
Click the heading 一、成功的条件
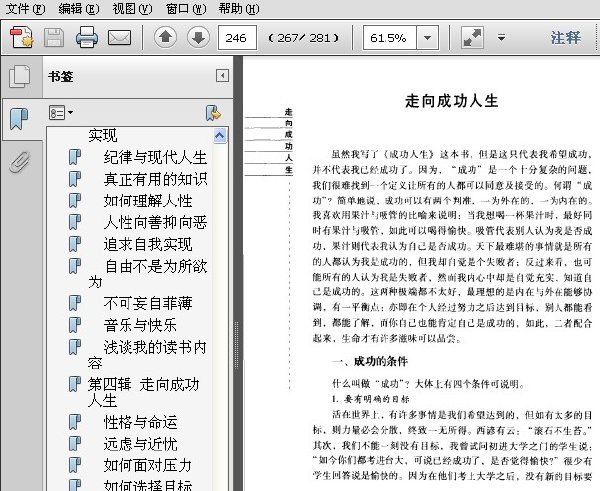370,361
